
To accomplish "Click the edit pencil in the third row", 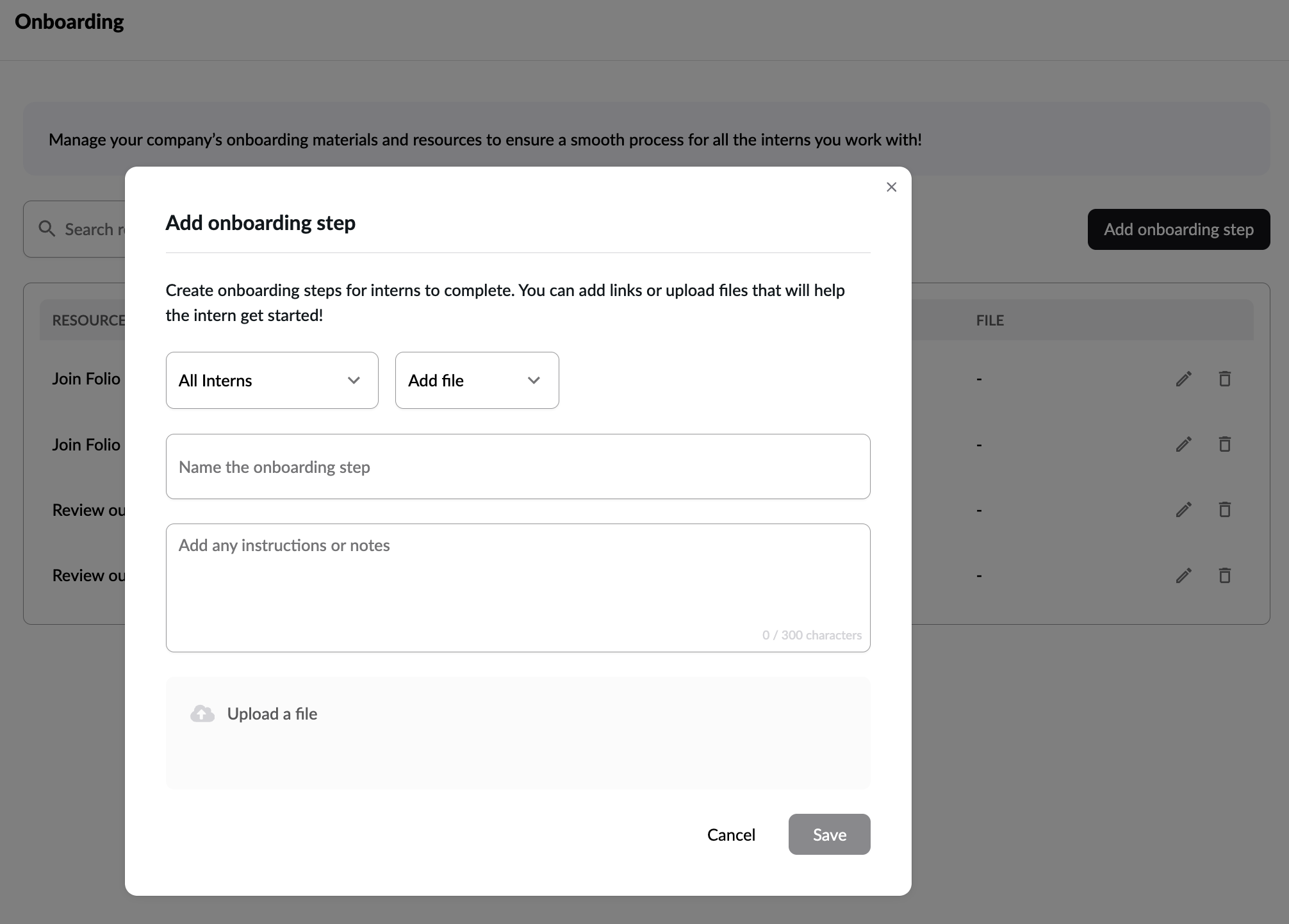I will (x=1183, y=510).
